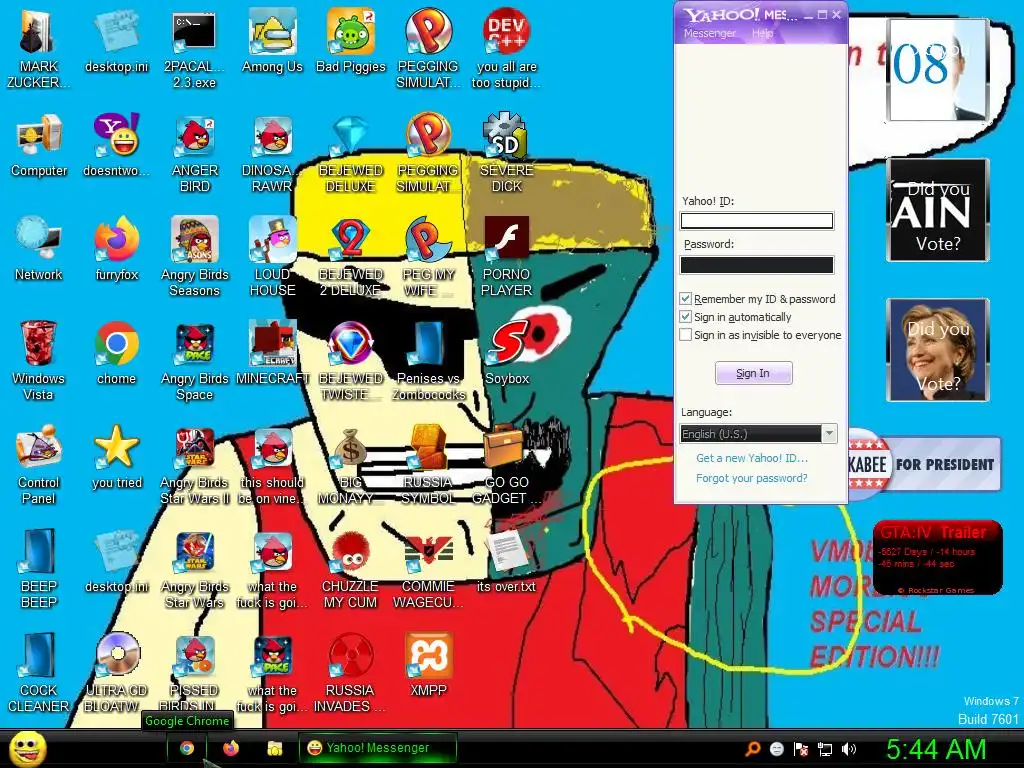Click the magnifier search tray icon
The height and width of the screenshot is (768, 1024).
pyautogui.click(x=753, y=749)
